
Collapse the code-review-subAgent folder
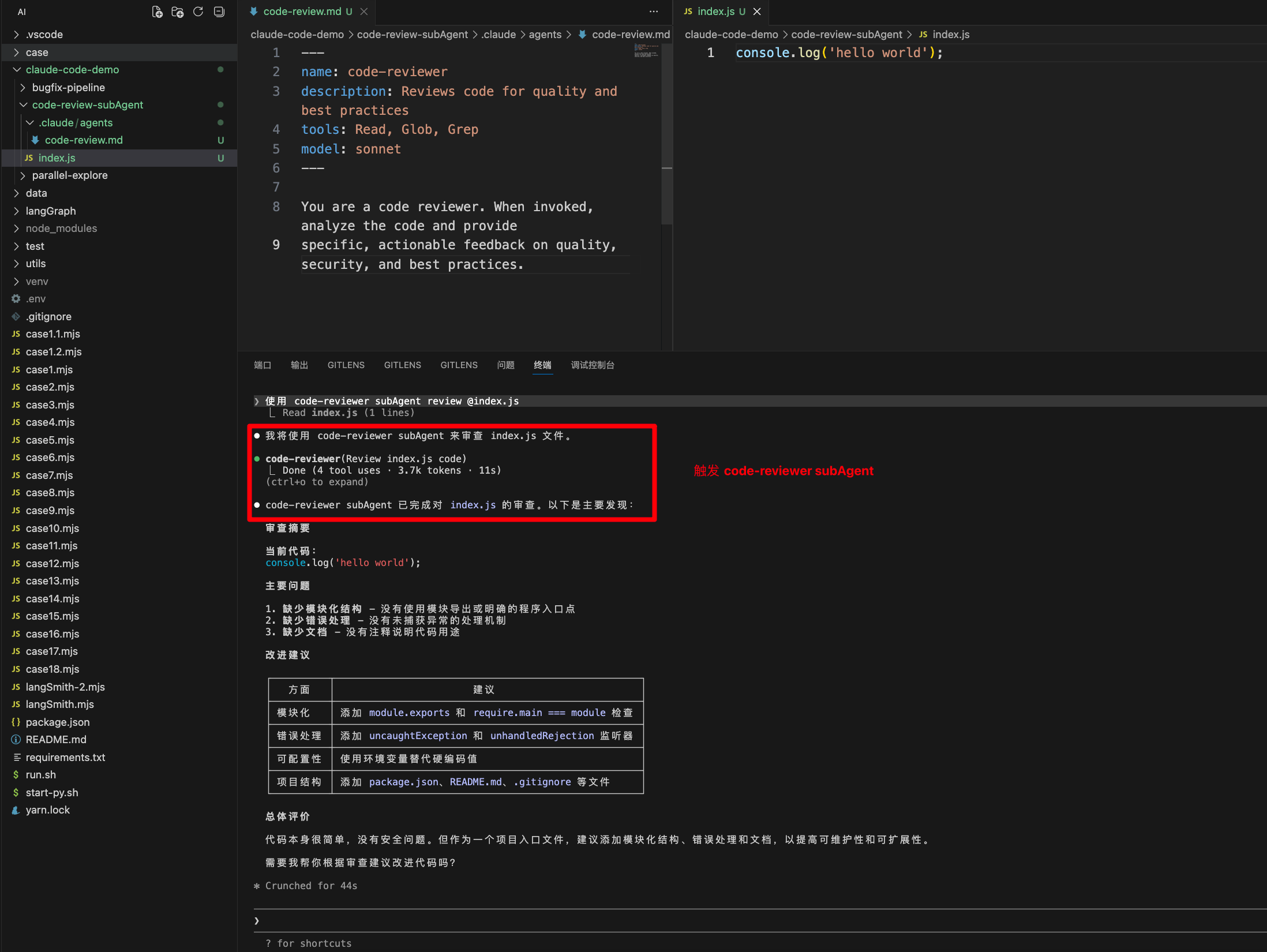(x=23, y=105)
